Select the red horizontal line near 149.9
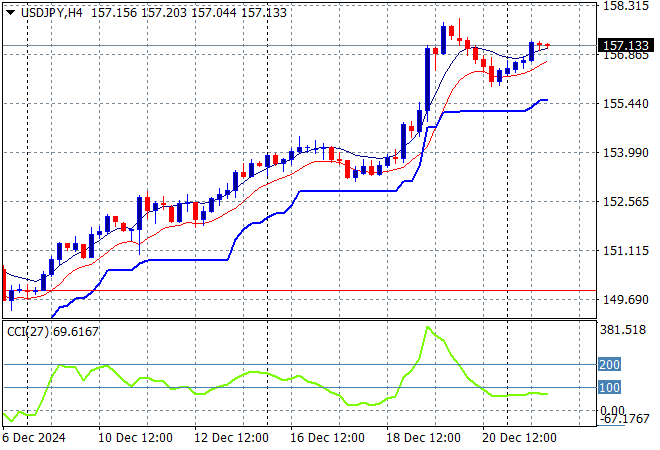 click(x=299, y=290)
